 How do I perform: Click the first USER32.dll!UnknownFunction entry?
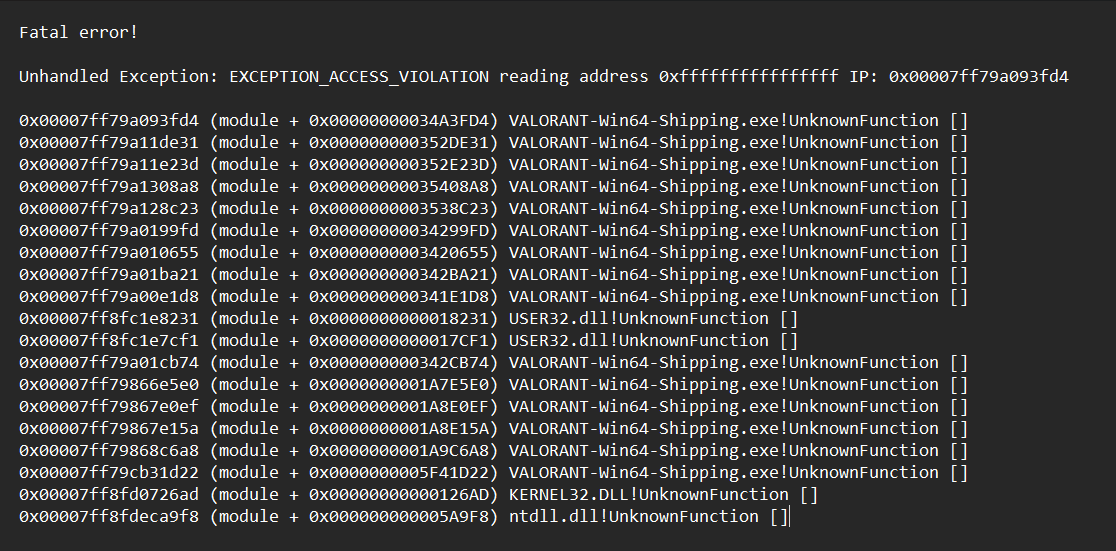coord(638,318)
